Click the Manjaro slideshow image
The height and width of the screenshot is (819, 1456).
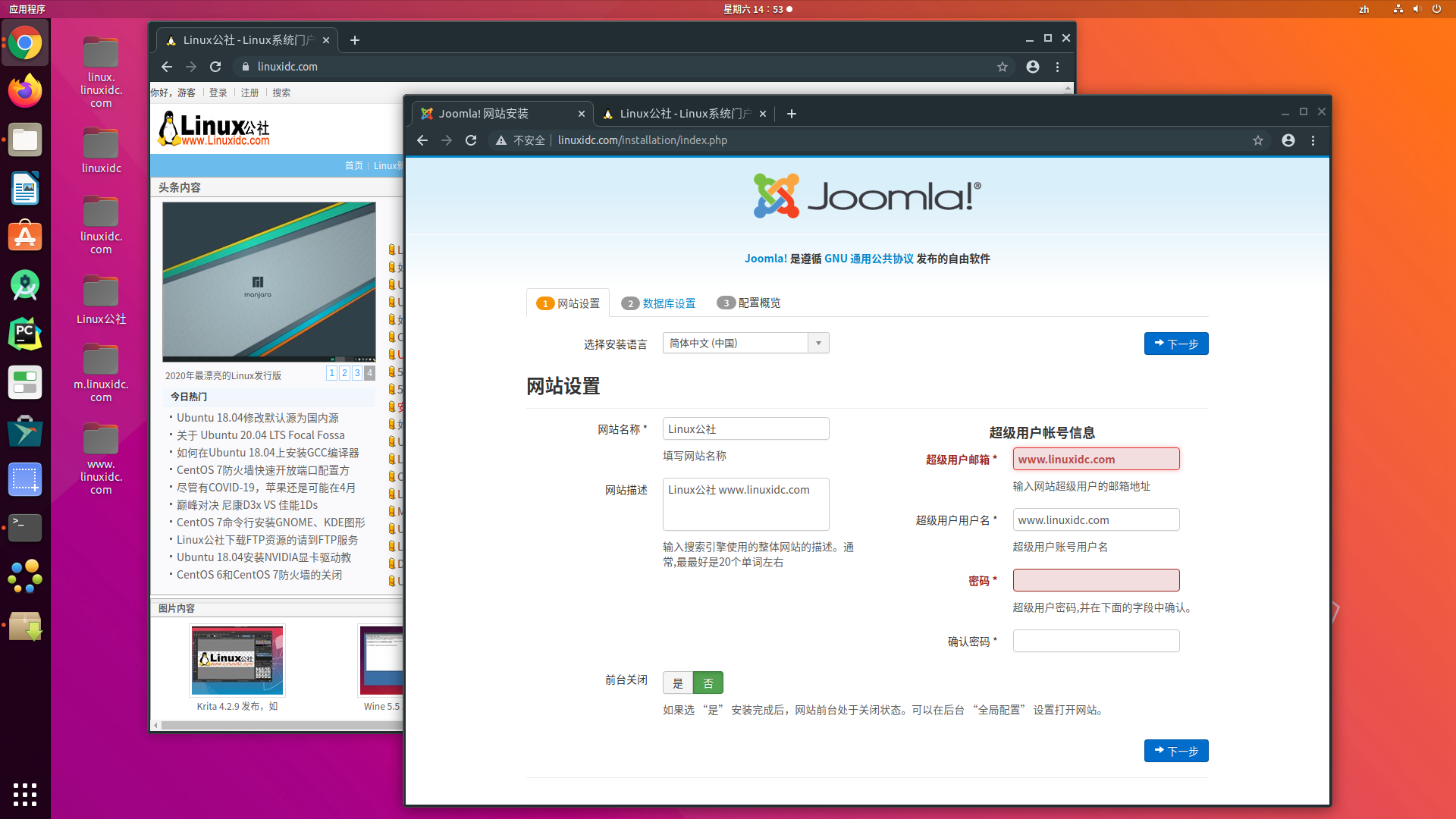coord(269,281)
